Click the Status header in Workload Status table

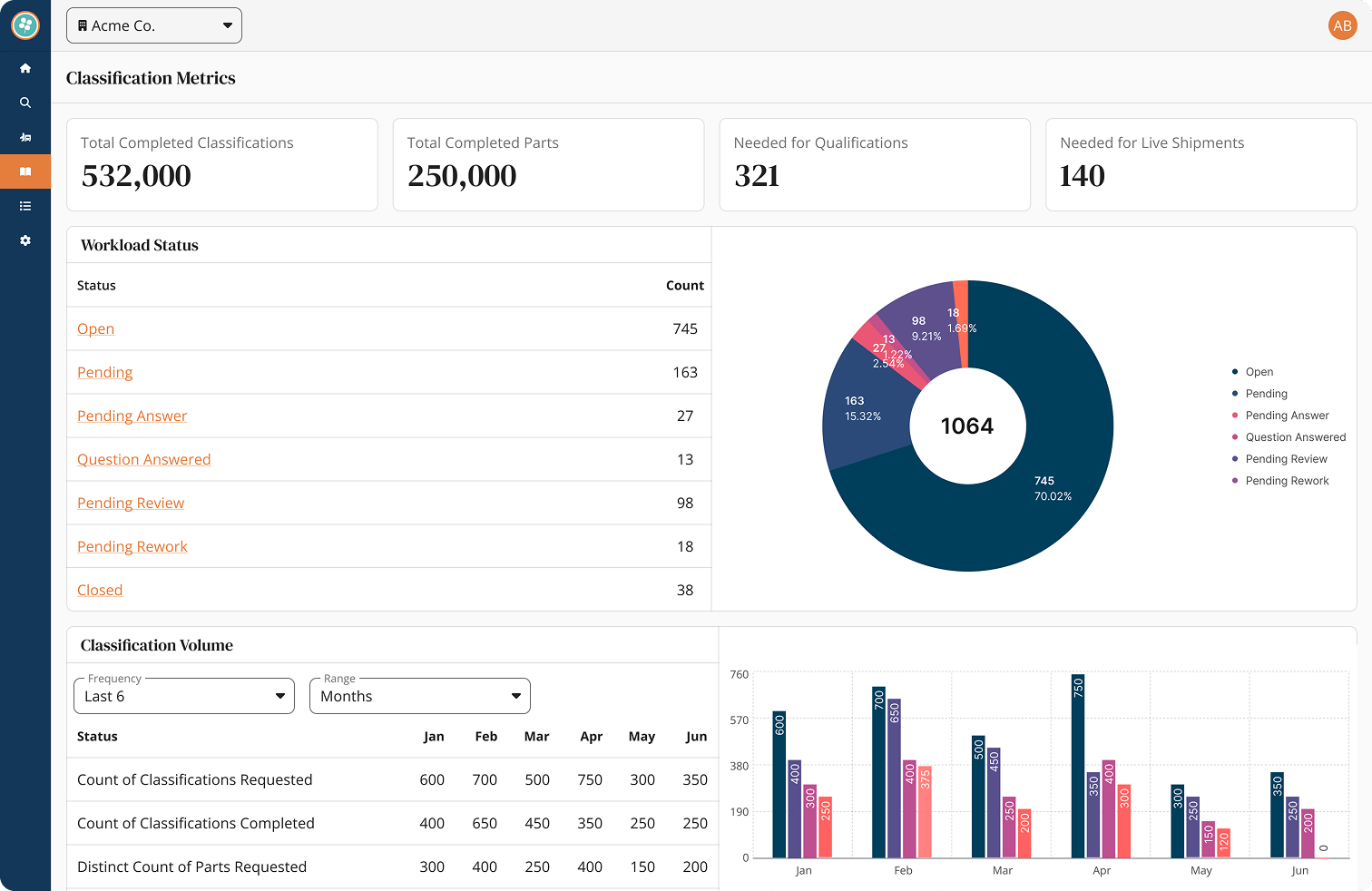click(x=96, y=285)
